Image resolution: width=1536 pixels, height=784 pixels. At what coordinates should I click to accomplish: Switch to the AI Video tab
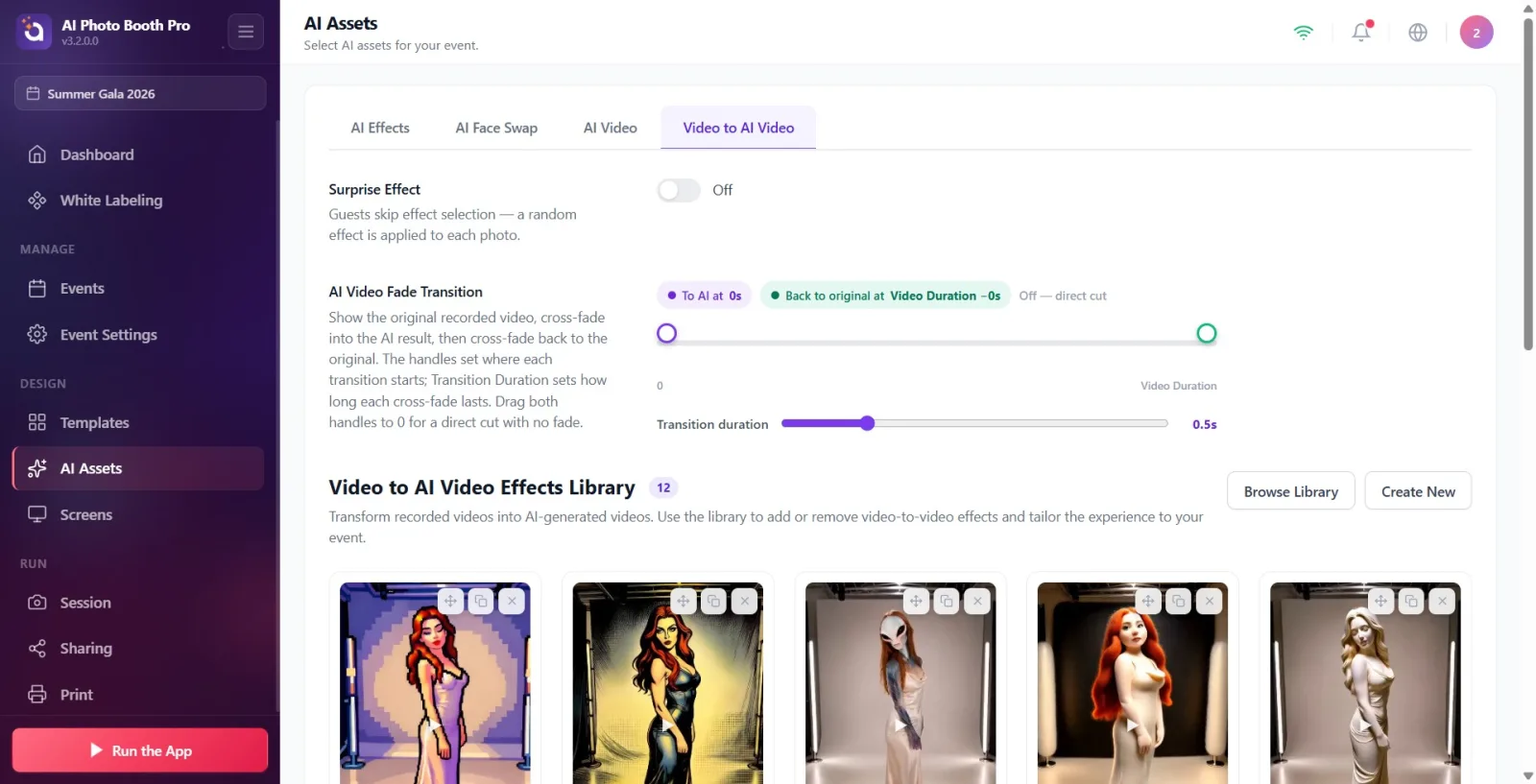pos(611,128)
